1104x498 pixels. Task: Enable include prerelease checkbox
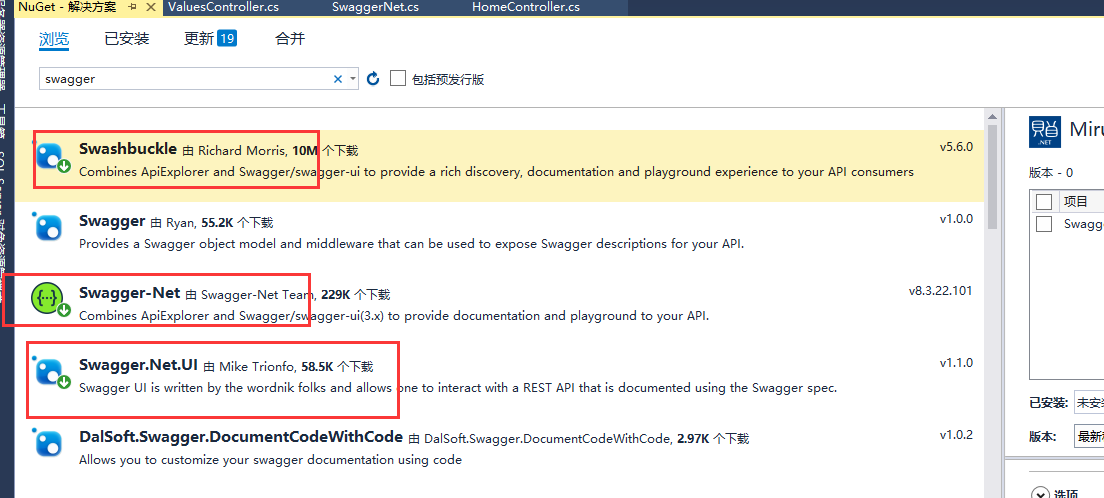click(x=399, y=78)
